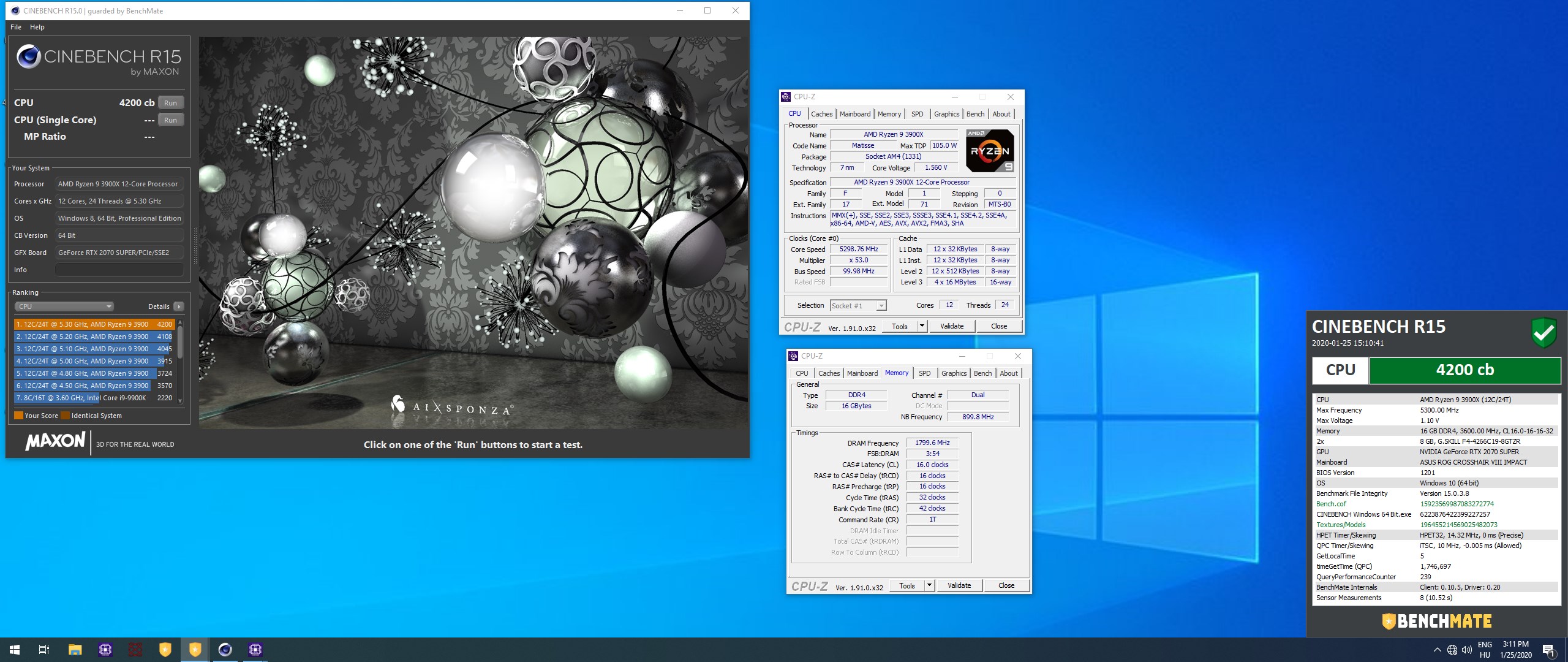Click the Bench.cof hash line in BenchMate
Viewport: 1568px width, 662px height.
point(1436,504)
